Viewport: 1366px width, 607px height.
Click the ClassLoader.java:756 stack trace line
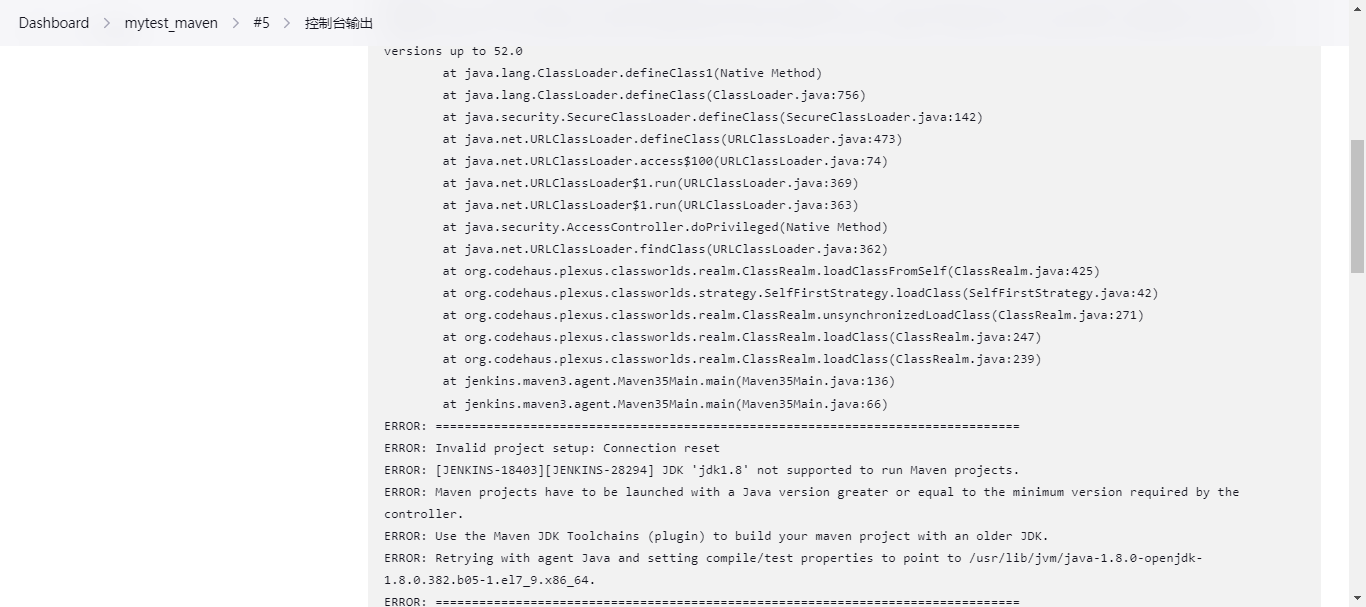coord(654,96)
